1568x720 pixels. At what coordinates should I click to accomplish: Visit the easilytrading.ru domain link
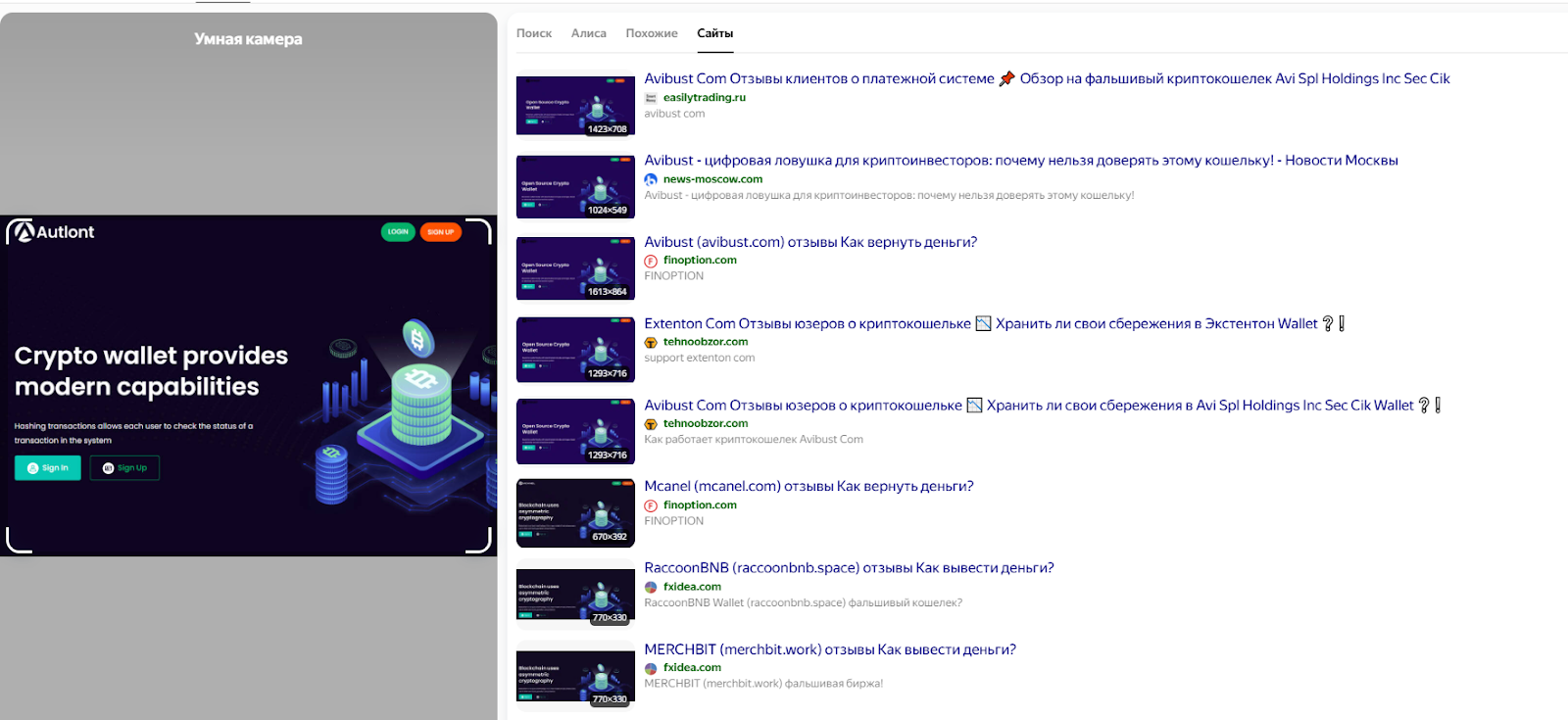(x=705, y=98)
